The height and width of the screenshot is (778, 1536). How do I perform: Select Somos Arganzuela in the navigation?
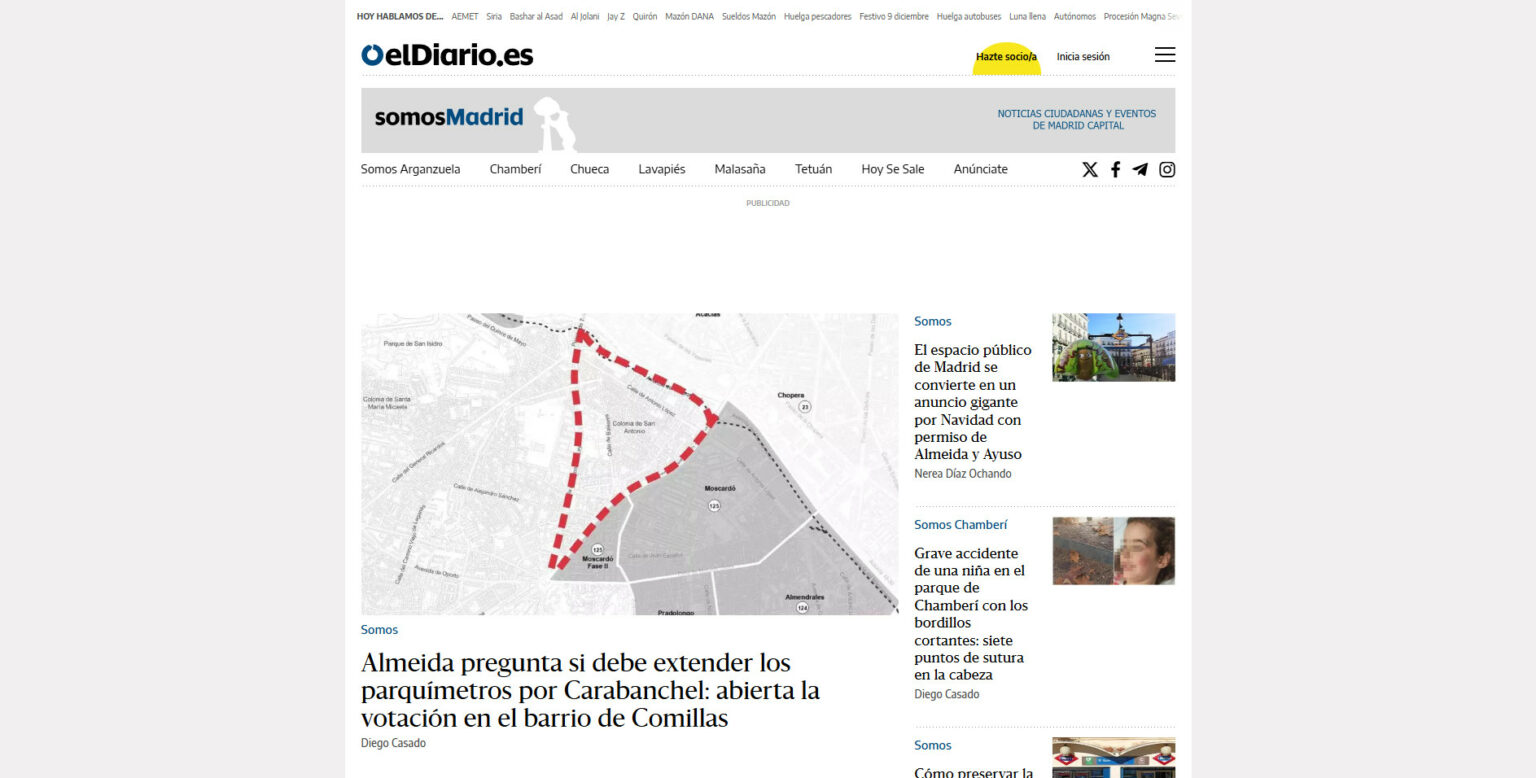(410, 169)
